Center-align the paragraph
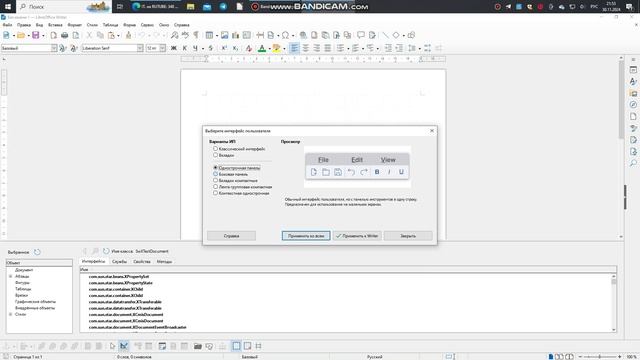This screenshot has width=640, height=360. pyautogui.click(x=305, y=48)
